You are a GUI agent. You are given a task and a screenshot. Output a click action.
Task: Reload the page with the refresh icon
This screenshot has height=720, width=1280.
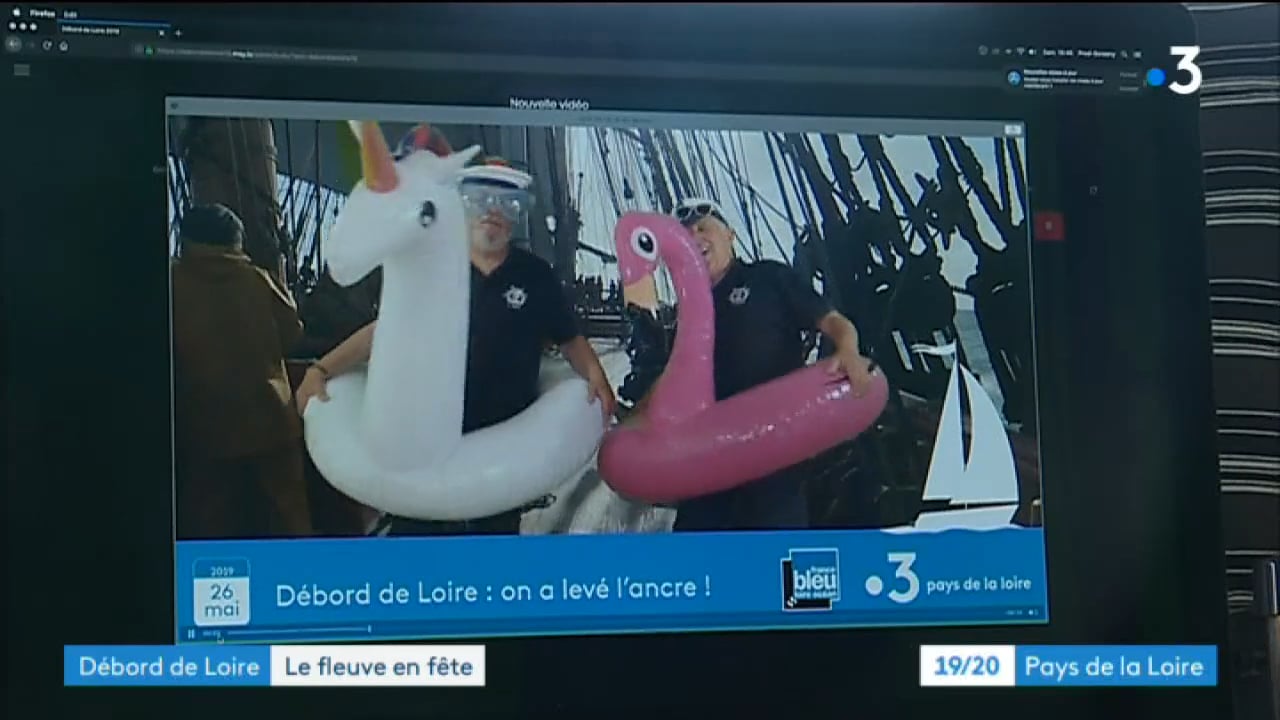click(47, 45)
